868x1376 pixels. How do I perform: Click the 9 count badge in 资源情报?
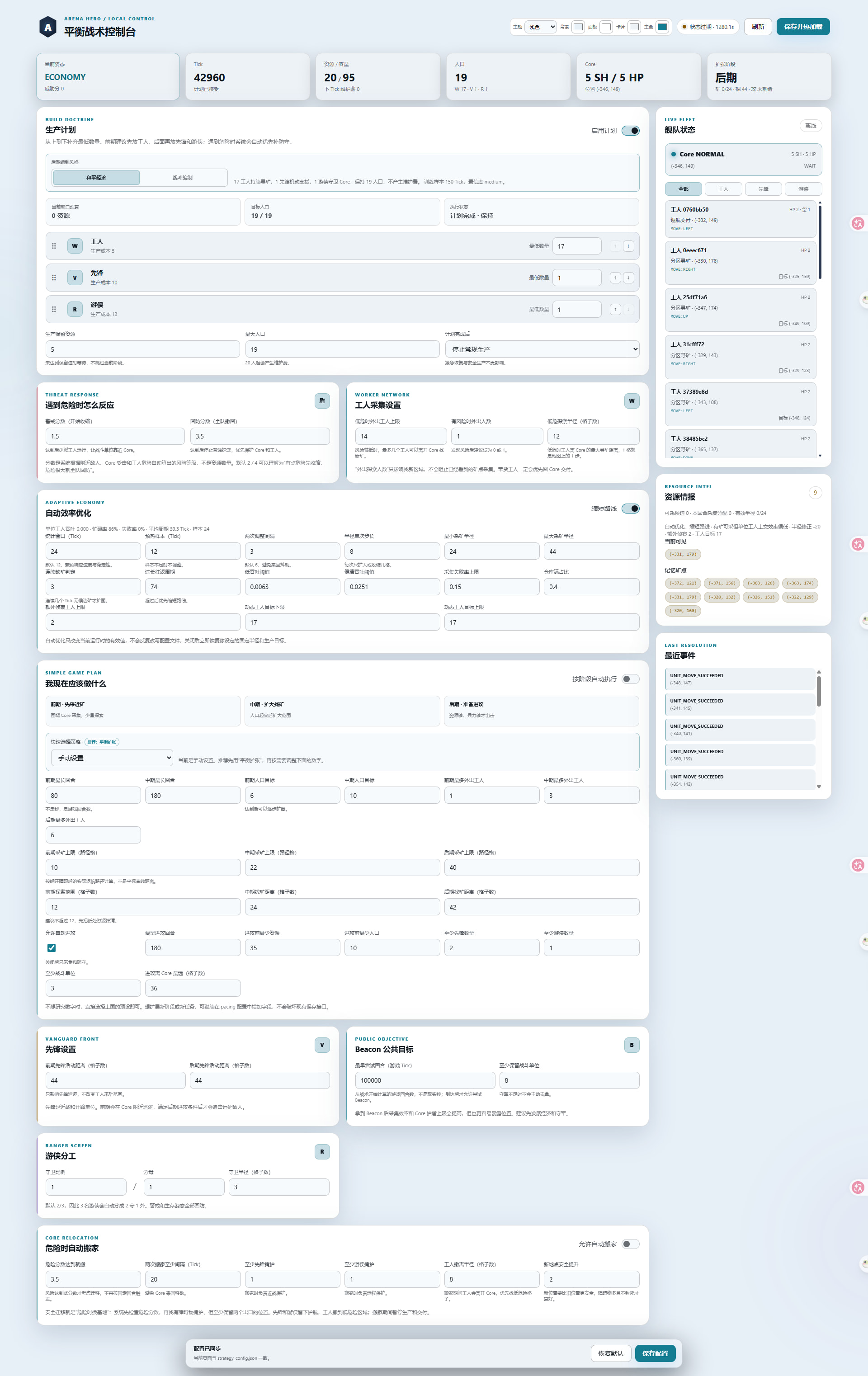pyautogui.click(x=815, y=493)
